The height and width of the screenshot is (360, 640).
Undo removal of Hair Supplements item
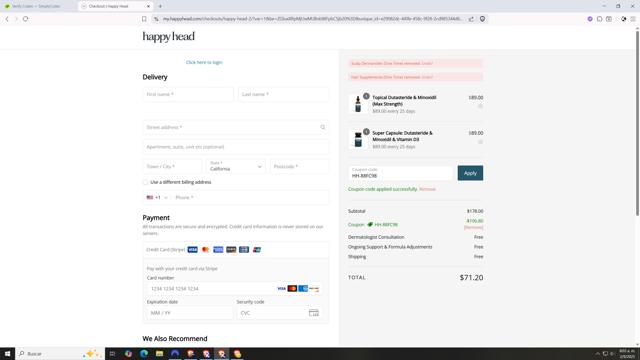427,77
